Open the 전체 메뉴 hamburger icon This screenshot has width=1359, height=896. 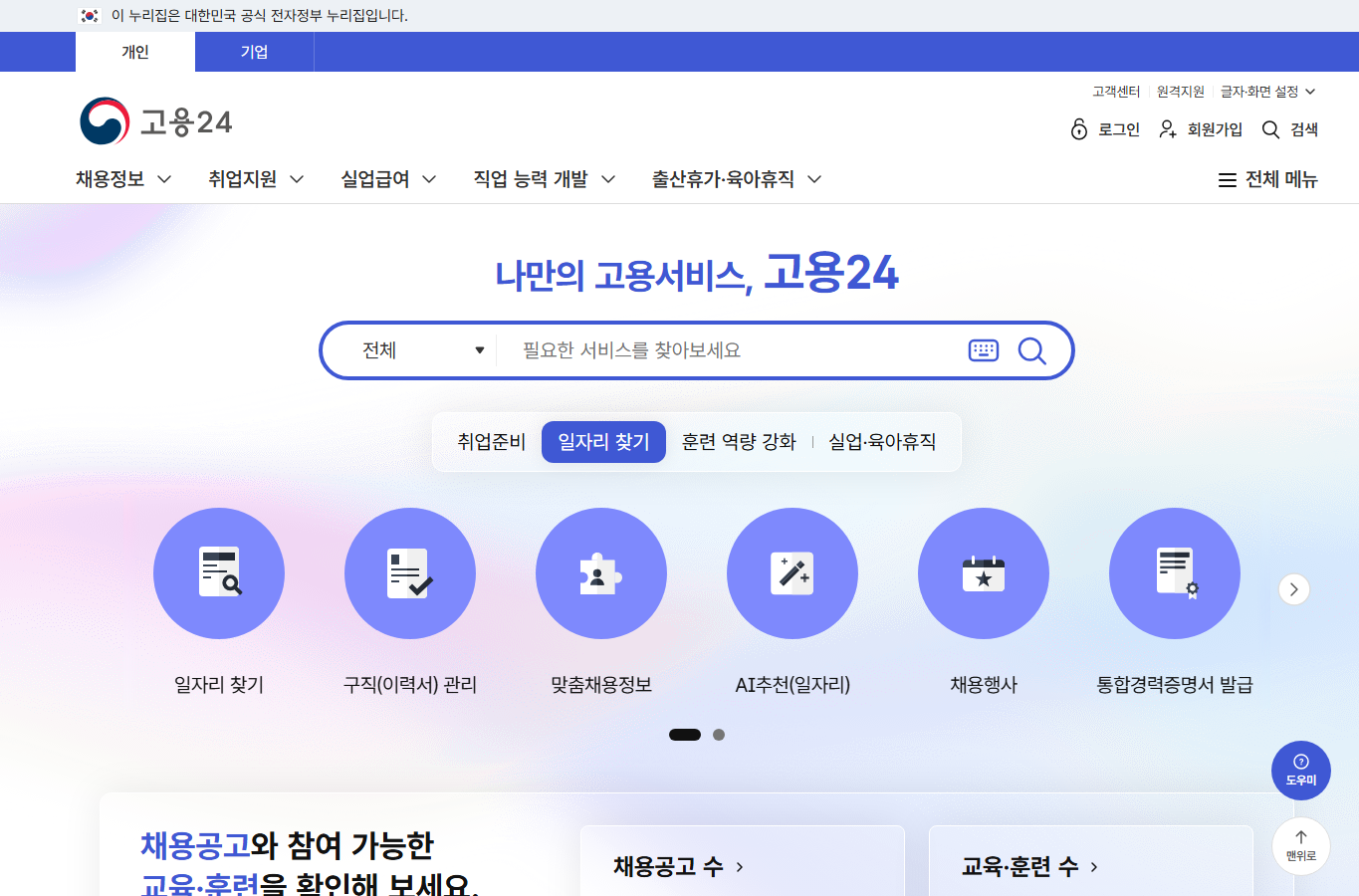[x=1228, y=180]
